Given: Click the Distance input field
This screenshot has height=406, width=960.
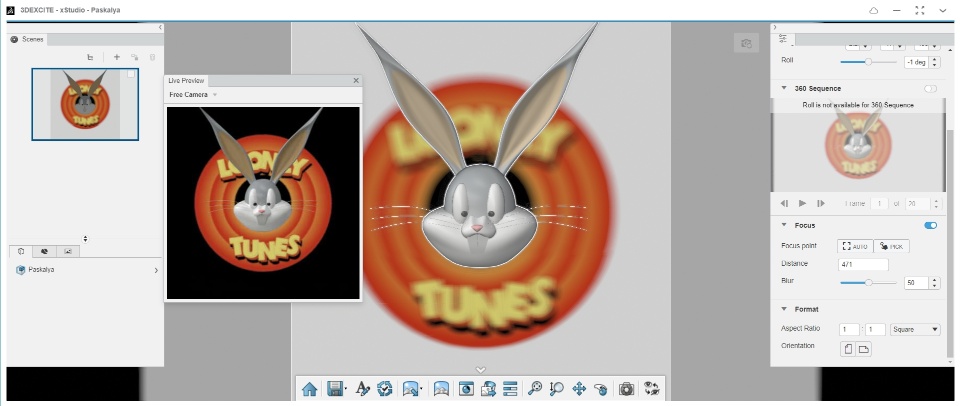Looking at the screenshot, I should pos(863,265).
